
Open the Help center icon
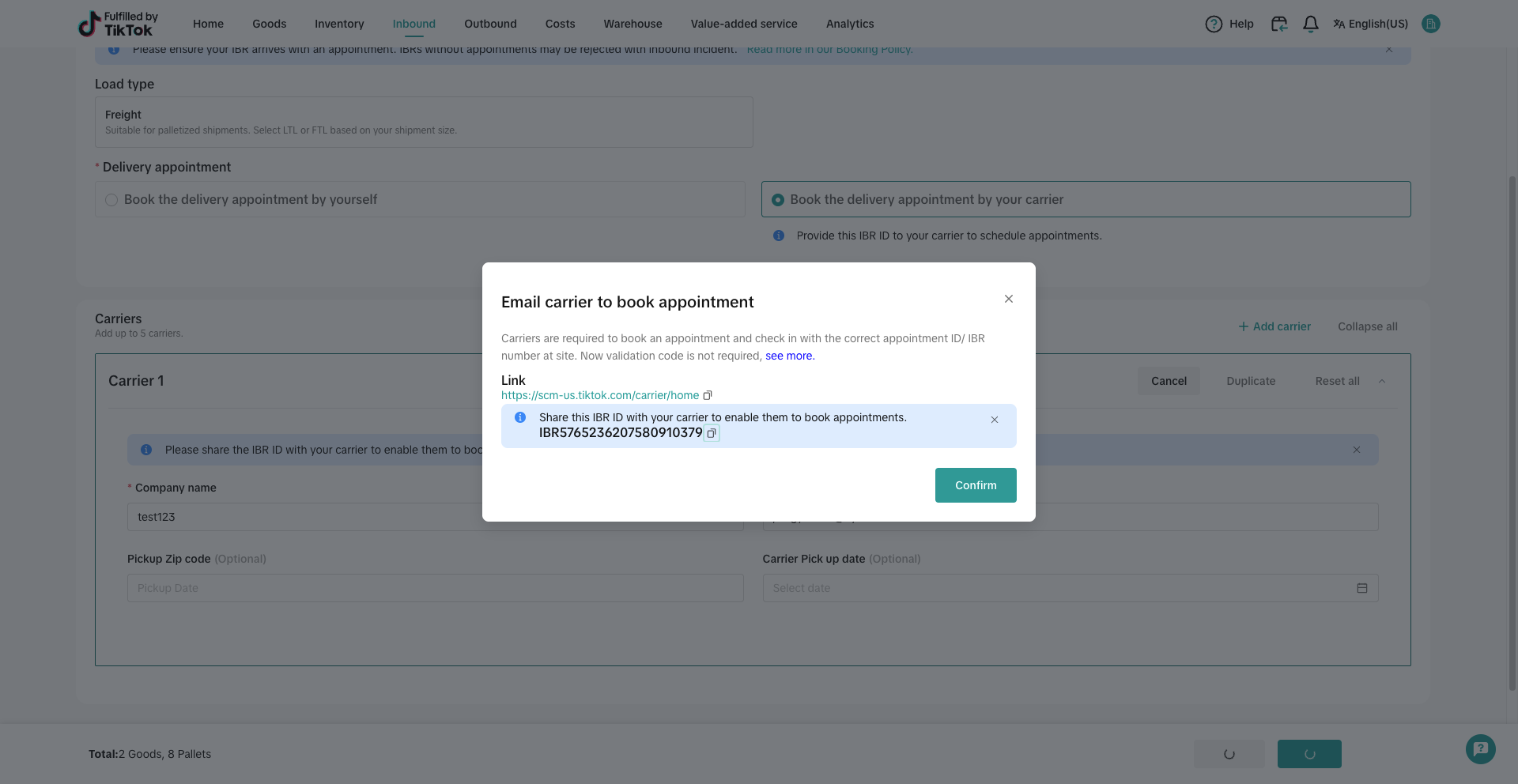[x=1214, y=24]
